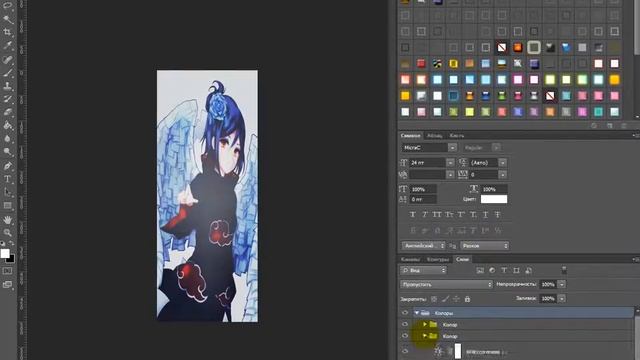Select the Magic Wand tool
The height and width of the screenshot is (360, 640).
coord(7,18)
